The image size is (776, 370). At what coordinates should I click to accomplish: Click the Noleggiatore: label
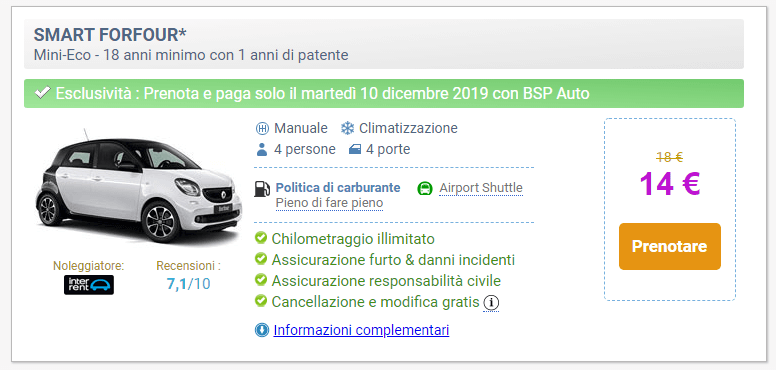coord(89,266)
